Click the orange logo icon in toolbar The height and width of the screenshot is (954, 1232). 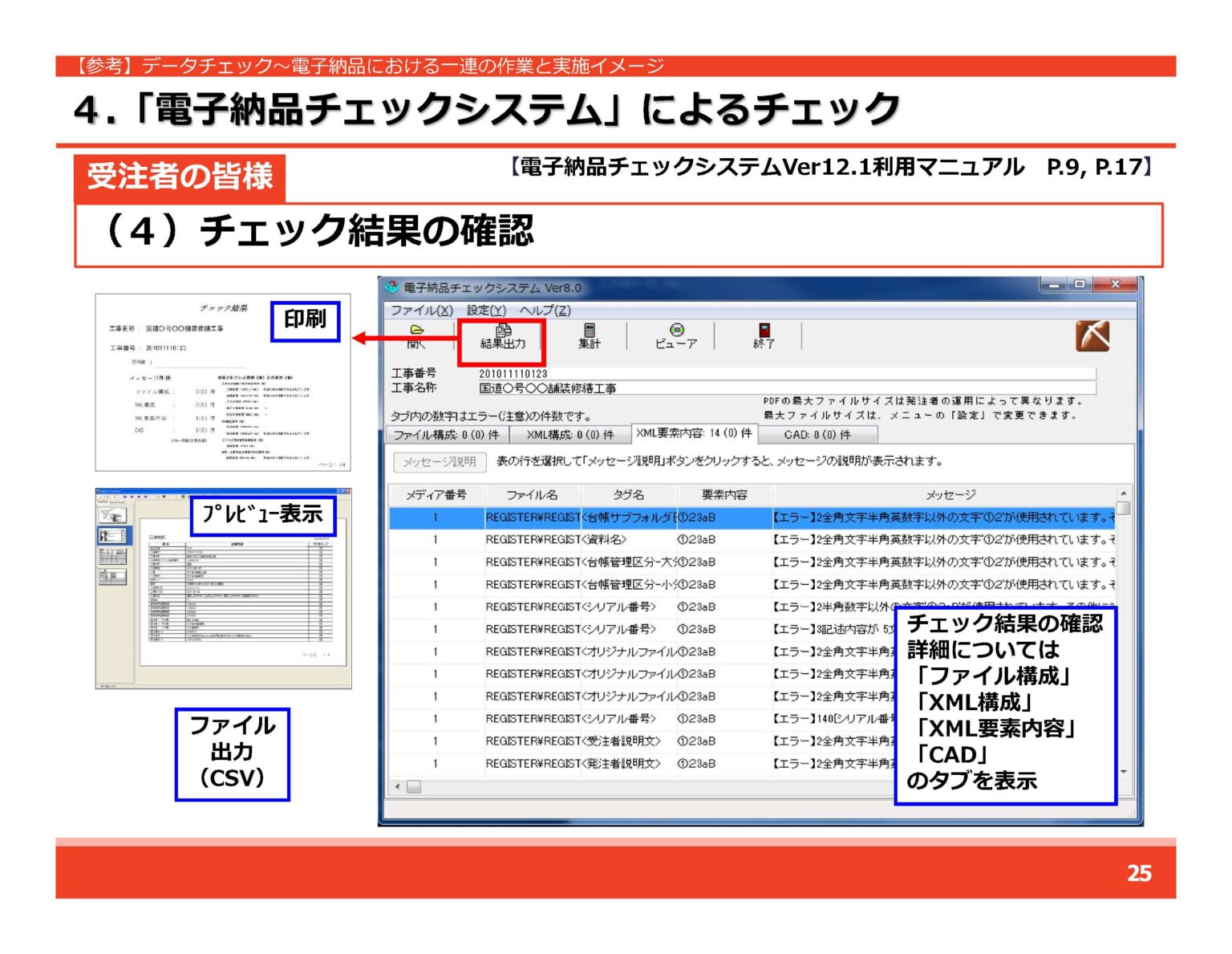[1092, 336]
